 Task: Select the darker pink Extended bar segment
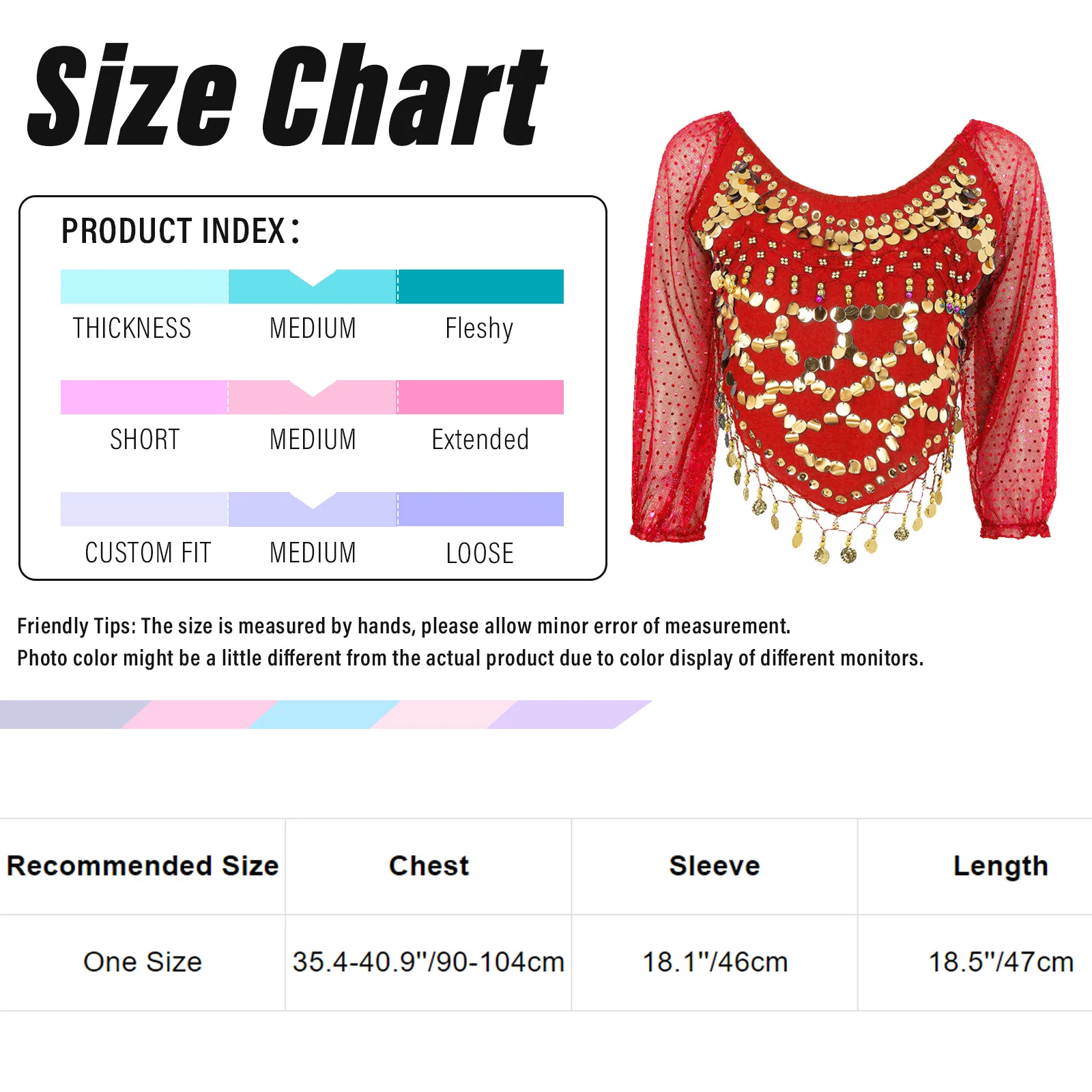click(480, 397)
